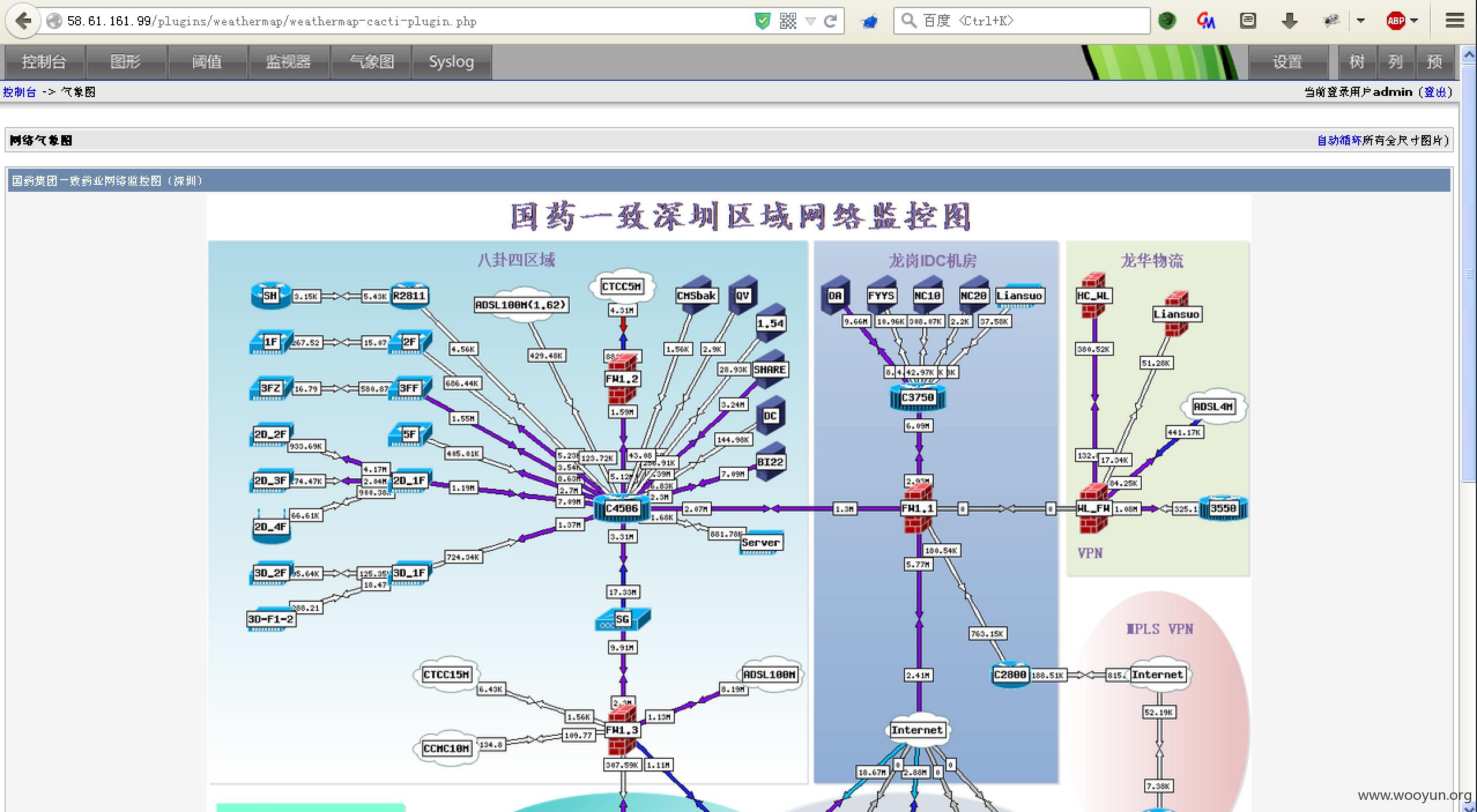Open the downloads arrow icon

pos(1289,21)
